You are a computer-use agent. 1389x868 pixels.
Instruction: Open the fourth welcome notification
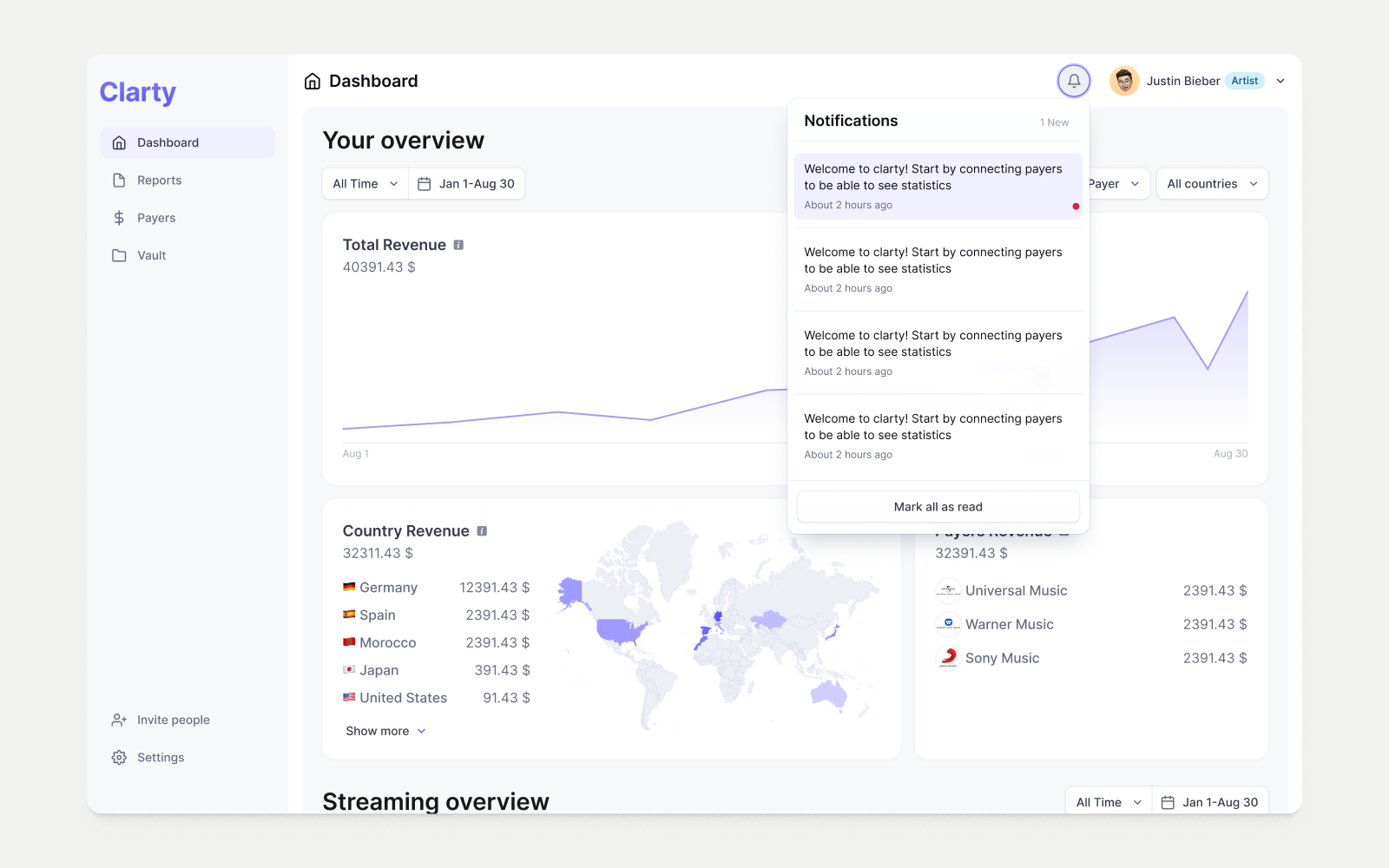pyautogui.click(x=938, y=436)
